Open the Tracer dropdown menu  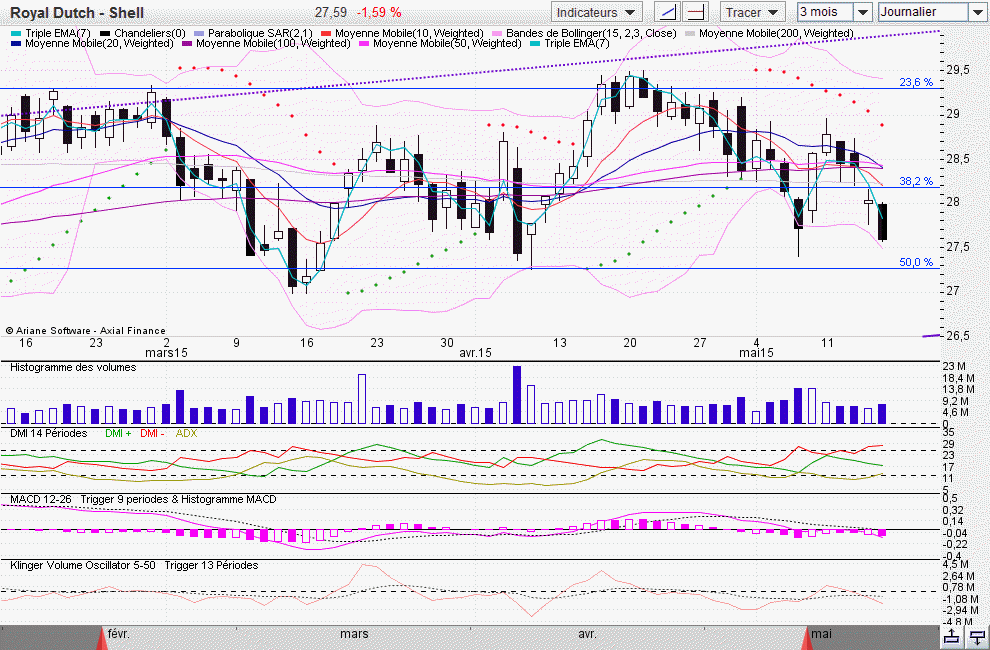tap(753, 12)
